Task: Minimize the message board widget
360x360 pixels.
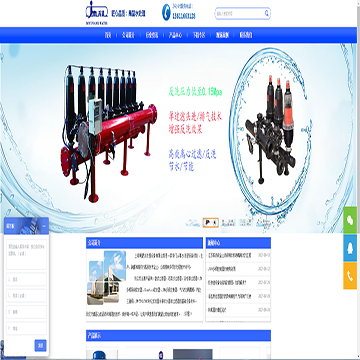Action: click(x=44, y=226)
